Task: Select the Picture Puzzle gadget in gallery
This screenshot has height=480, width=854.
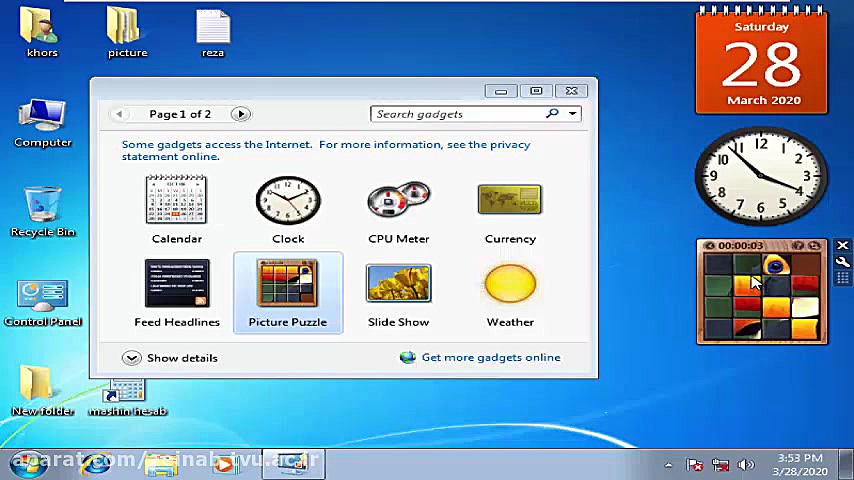Action: 288,293
